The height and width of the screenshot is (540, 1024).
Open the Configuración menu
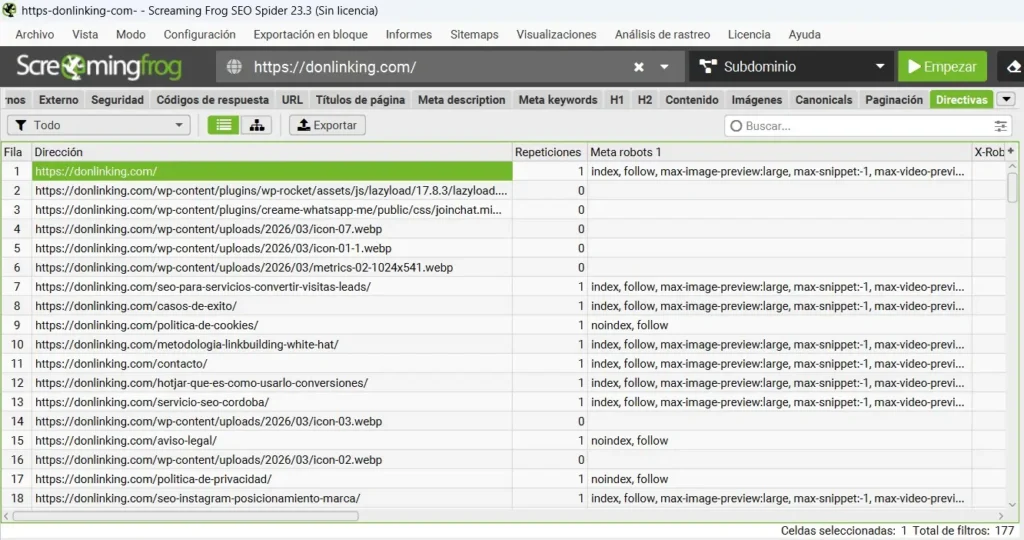[x=199, y=35]
